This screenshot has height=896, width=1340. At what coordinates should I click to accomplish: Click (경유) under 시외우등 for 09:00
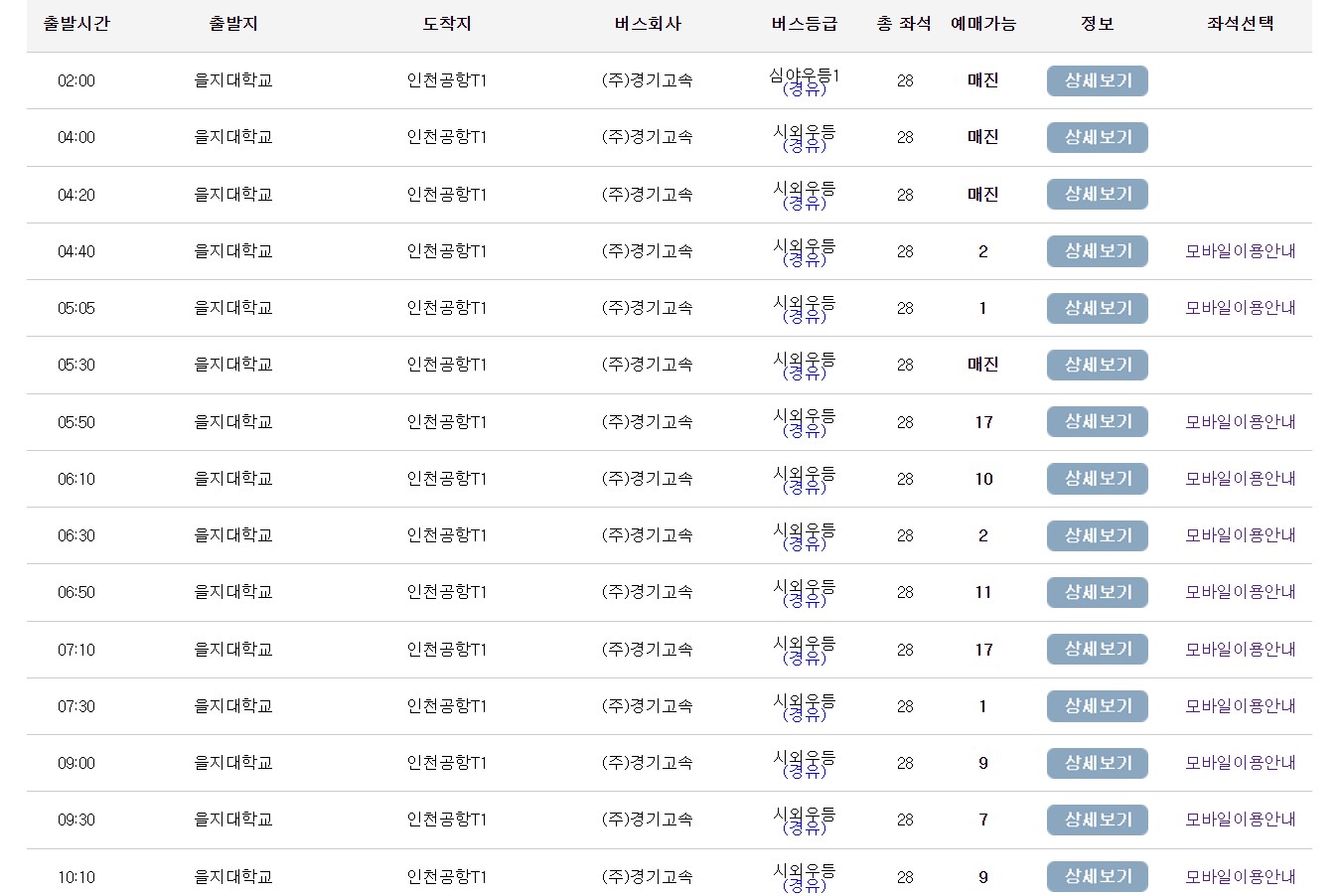(805, 772)
